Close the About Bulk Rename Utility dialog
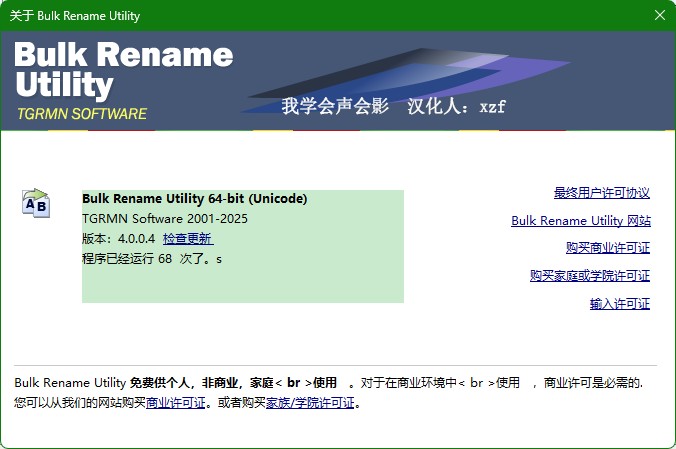The width and height of the screenshot is (676, 449). 660,15
